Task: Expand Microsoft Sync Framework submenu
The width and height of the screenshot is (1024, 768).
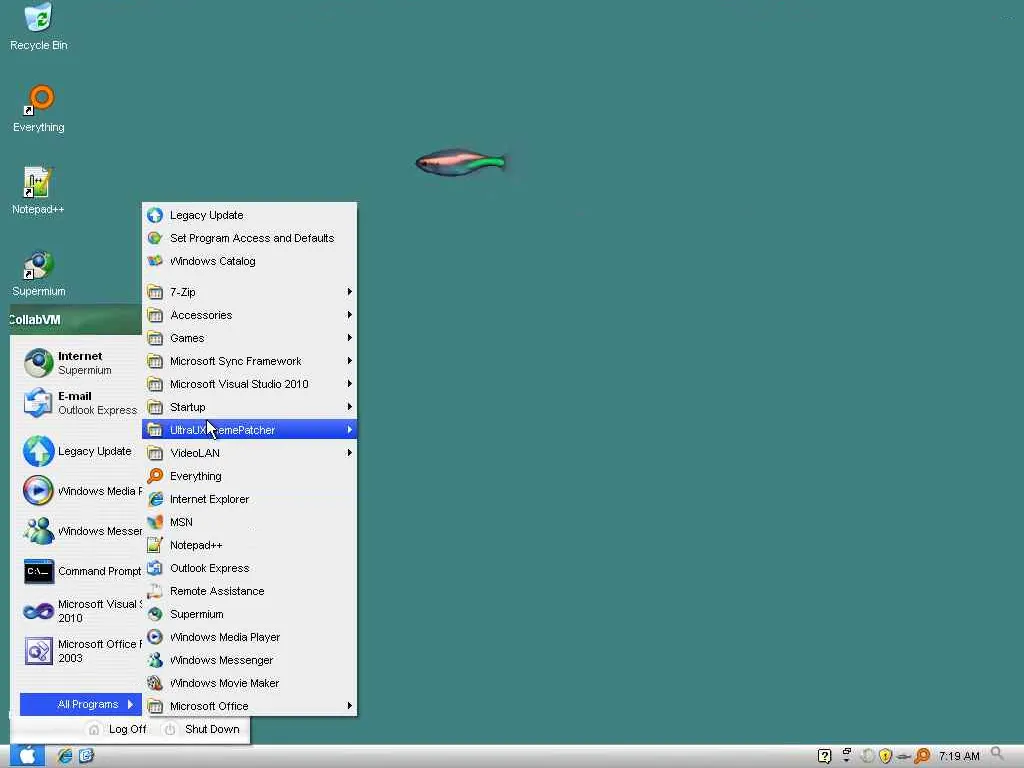Action: pyautogui.click(x=249, y=360)
